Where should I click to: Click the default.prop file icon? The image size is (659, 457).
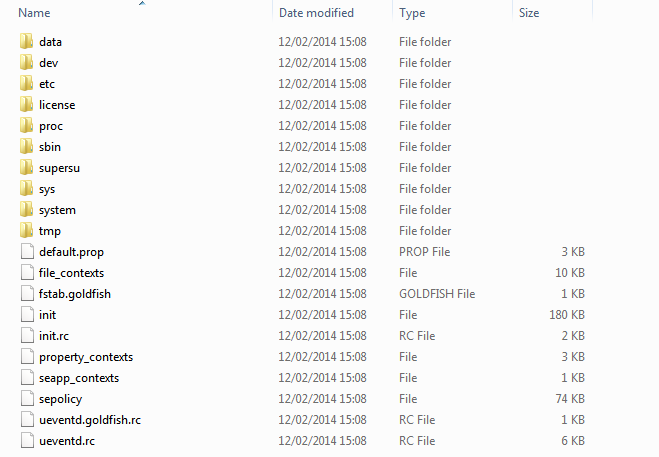pos(26,252)
